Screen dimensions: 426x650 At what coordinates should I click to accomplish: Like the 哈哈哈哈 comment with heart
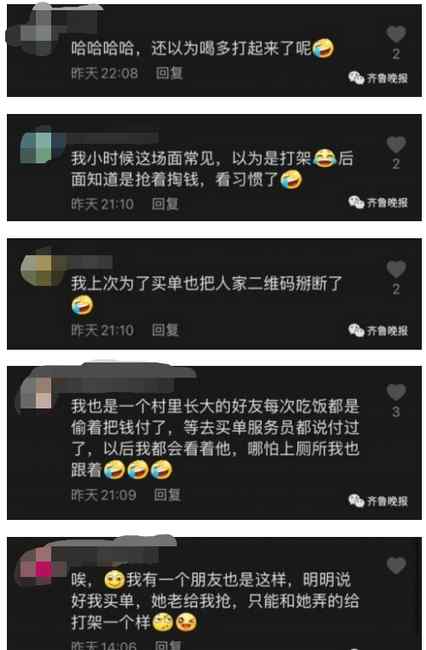pyautogui.click(x=396, y=34)
